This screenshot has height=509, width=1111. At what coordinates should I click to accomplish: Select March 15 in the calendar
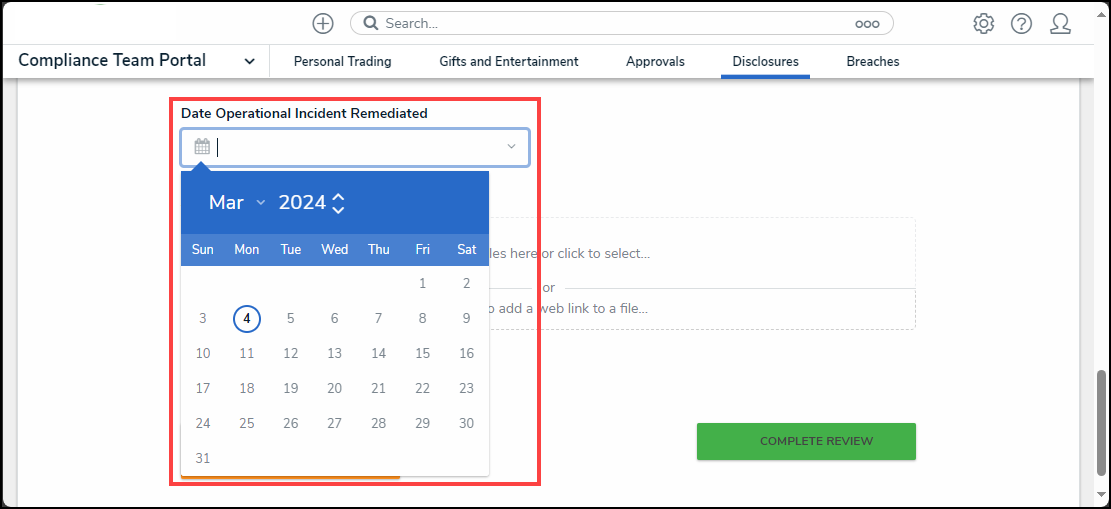point(422,353)
